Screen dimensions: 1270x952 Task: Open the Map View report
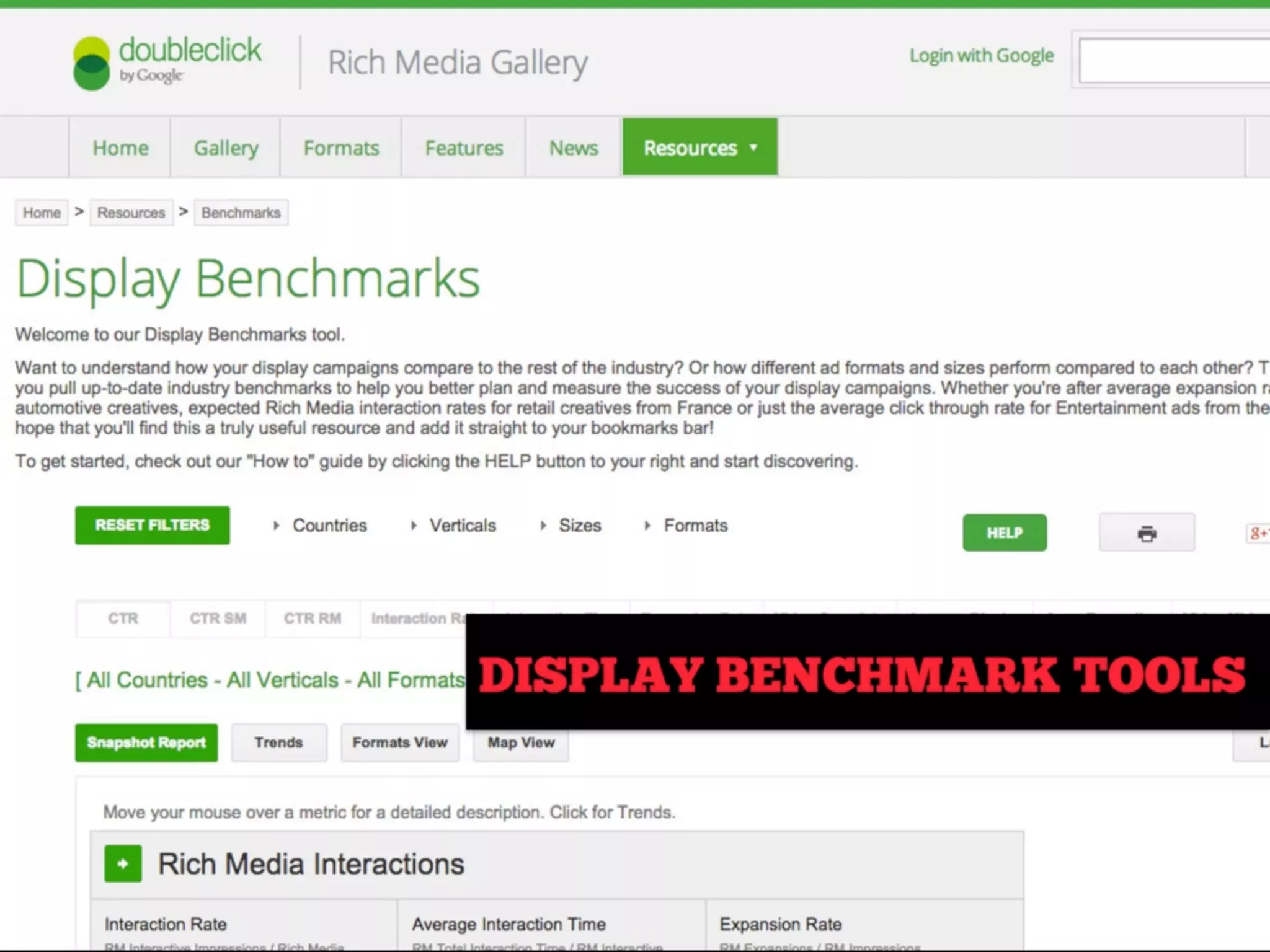pyautogui.click(x=521, y=743)
